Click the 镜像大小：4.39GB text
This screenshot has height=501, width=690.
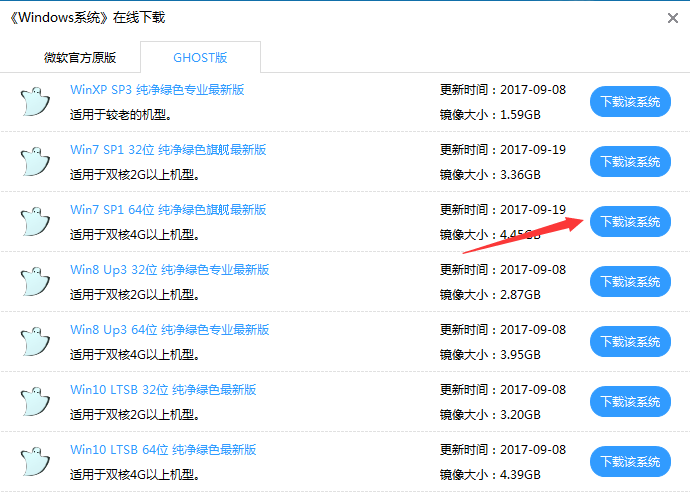(490, 475)
